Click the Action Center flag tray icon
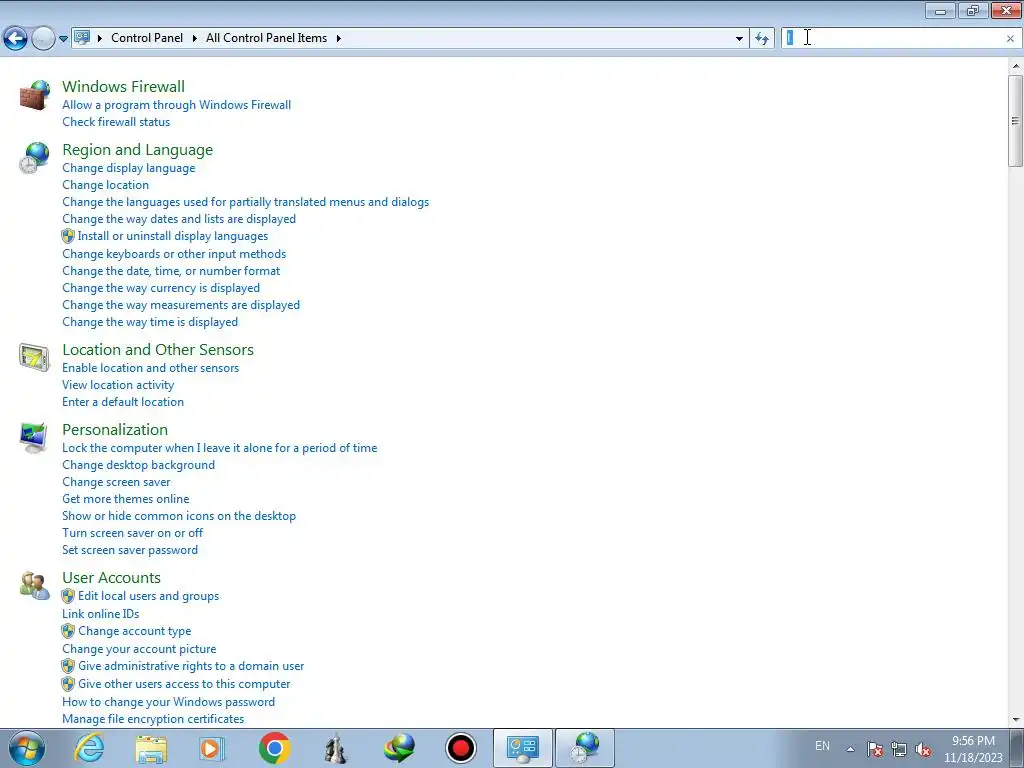Viewport: 1024px width, 768px height. pyautogui.click(x=874, y=749)
